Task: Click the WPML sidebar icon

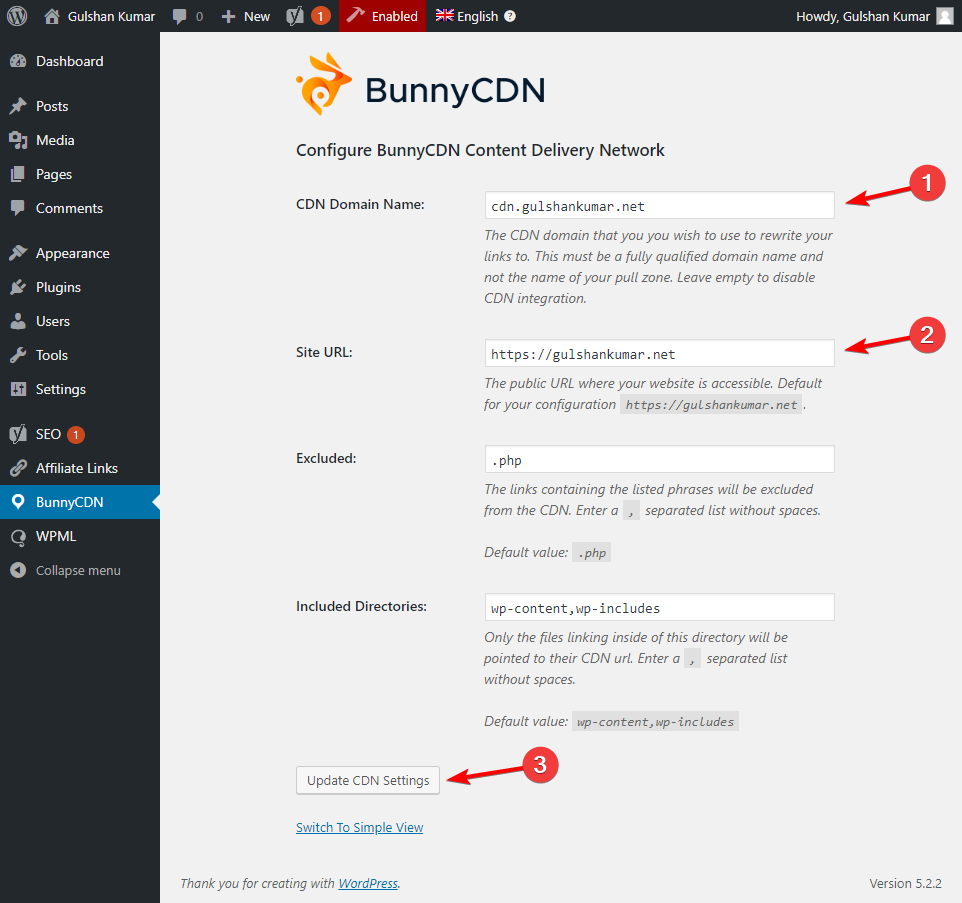Action: click(x=18, y=537)
